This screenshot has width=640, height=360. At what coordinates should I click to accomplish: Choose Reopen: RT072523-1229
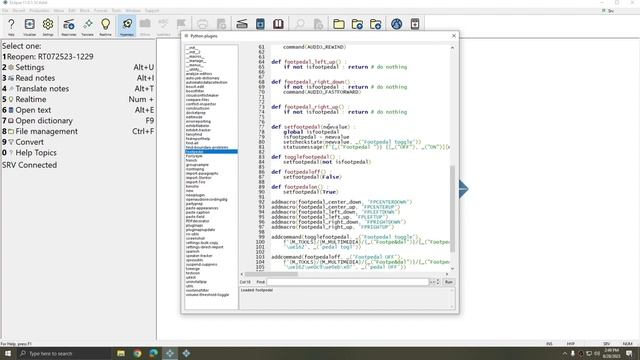(x=48, y=57)
